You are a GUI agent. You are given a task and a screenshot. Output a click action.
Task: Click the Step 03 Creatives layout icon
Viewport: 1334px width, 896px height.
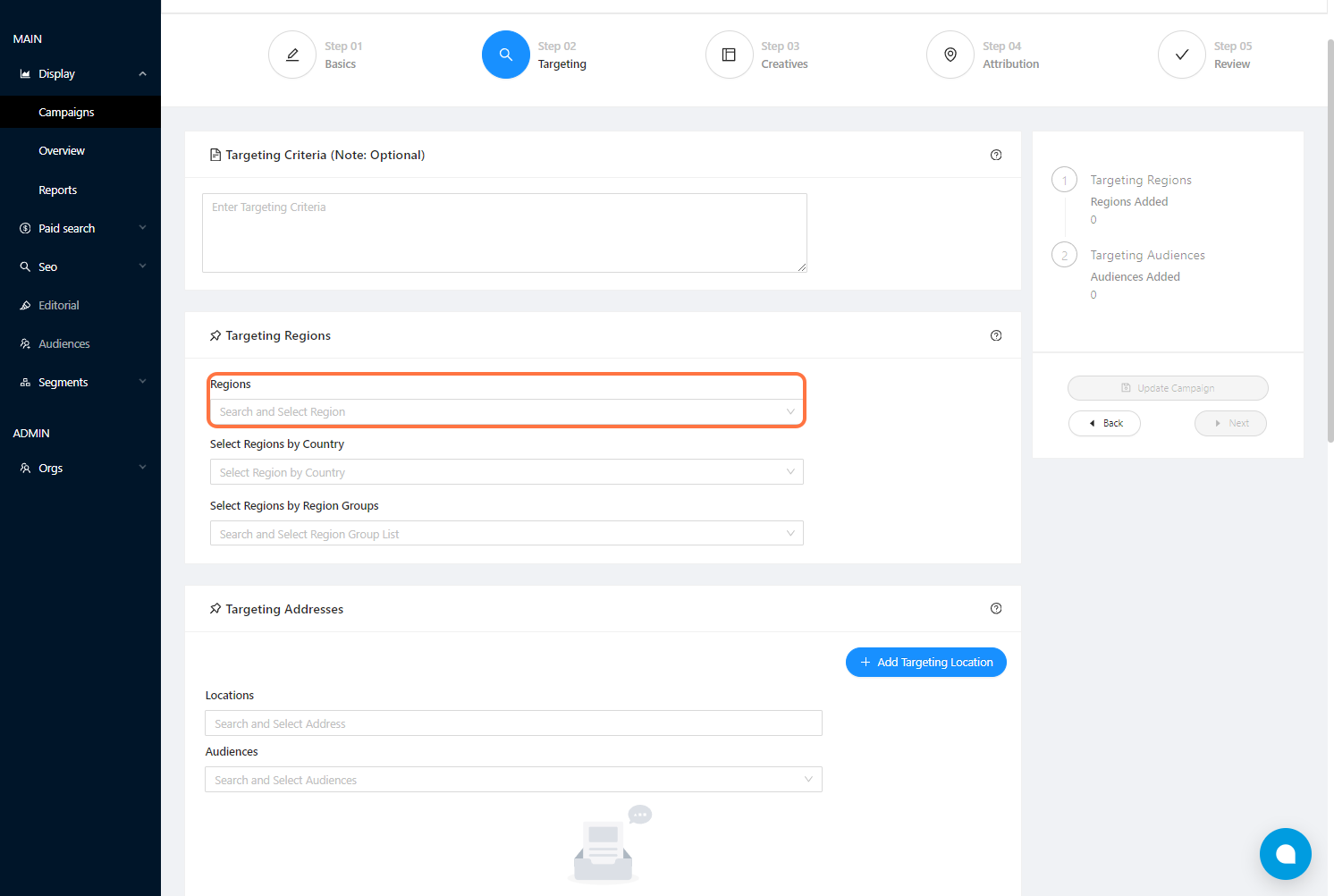click(729, 55)
